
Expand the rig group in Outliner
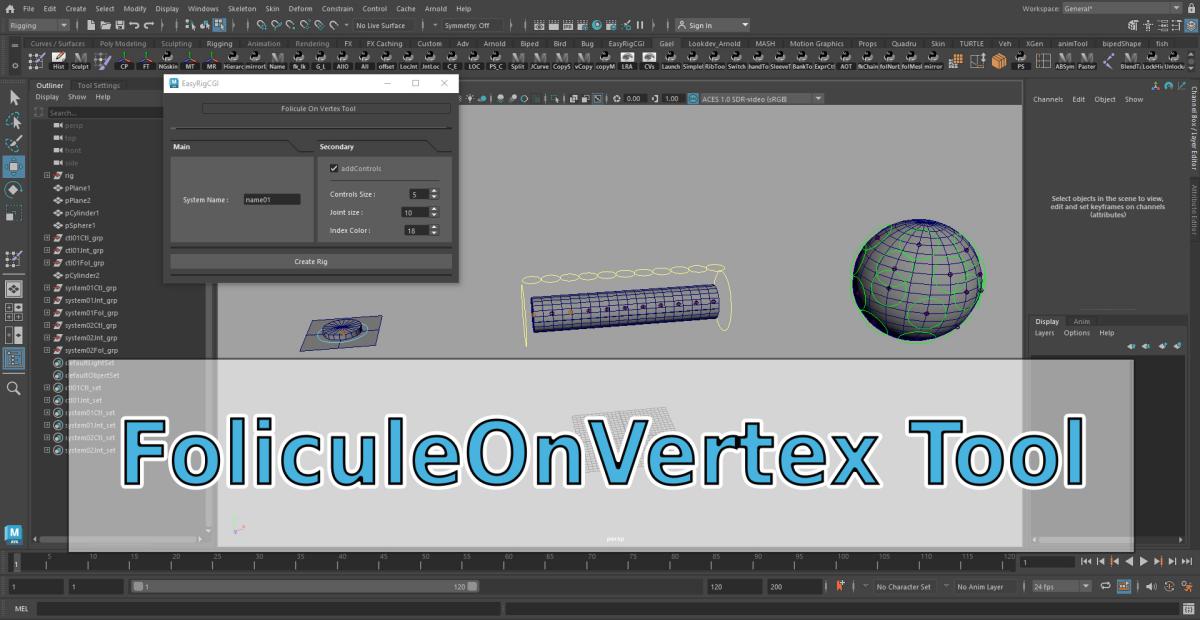(47, 175)
